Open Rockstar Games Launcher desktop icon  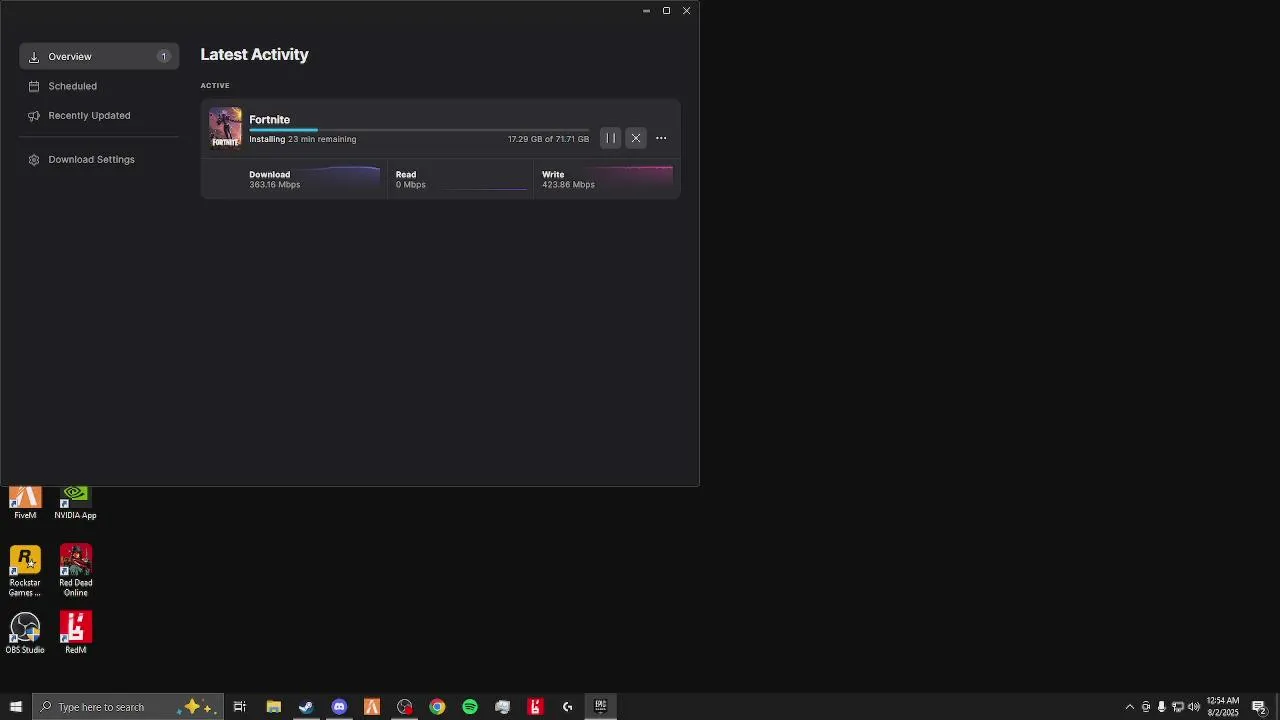click(x=25, y=571)
